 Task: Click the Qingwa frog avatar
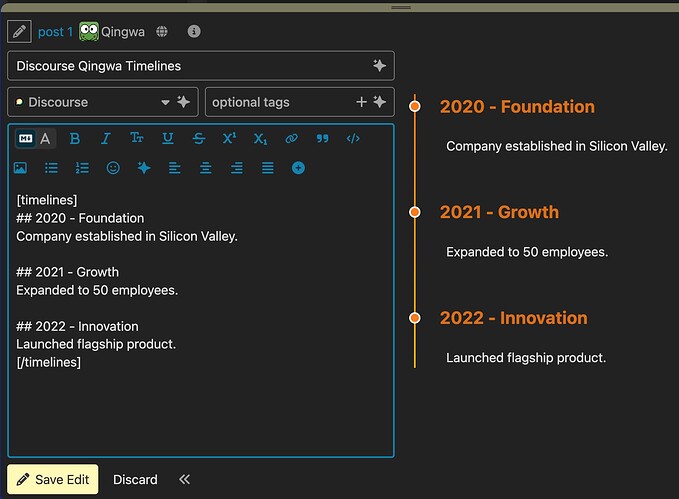89,32
